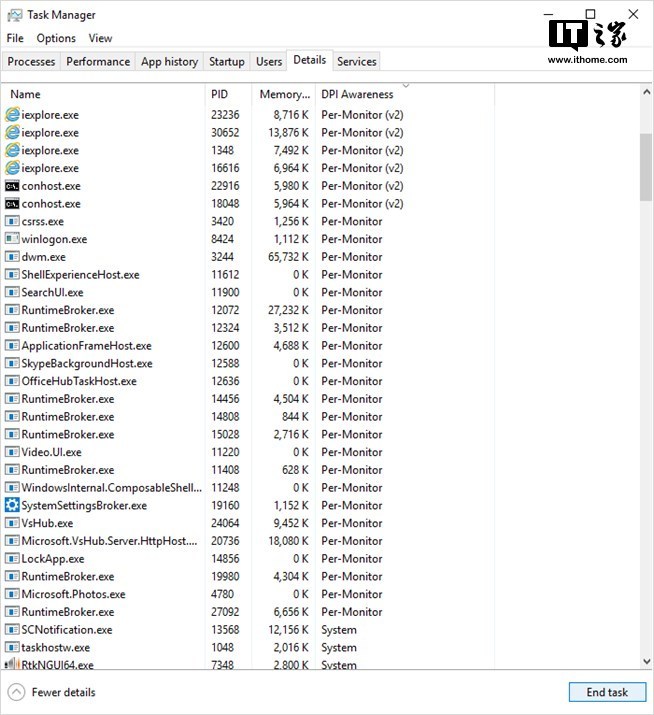This screenshot has width=654, height=715.
Task: Switch to the Performance tab
Action: [x=98, y=61]
